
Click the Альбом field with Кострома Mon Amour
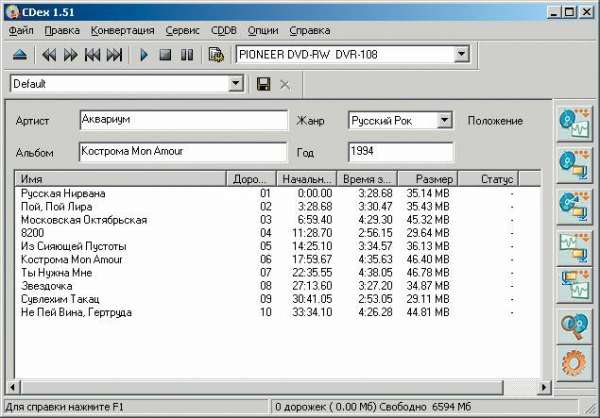pos(182,152)
